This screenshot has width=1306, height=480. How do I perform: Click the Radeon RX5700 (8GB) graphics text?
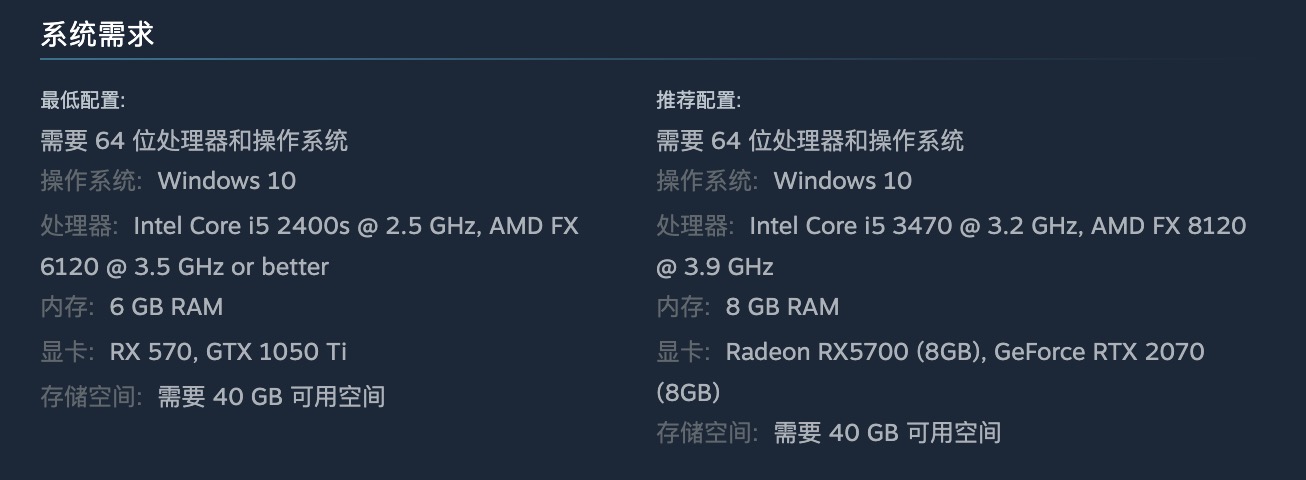(853, 352)
